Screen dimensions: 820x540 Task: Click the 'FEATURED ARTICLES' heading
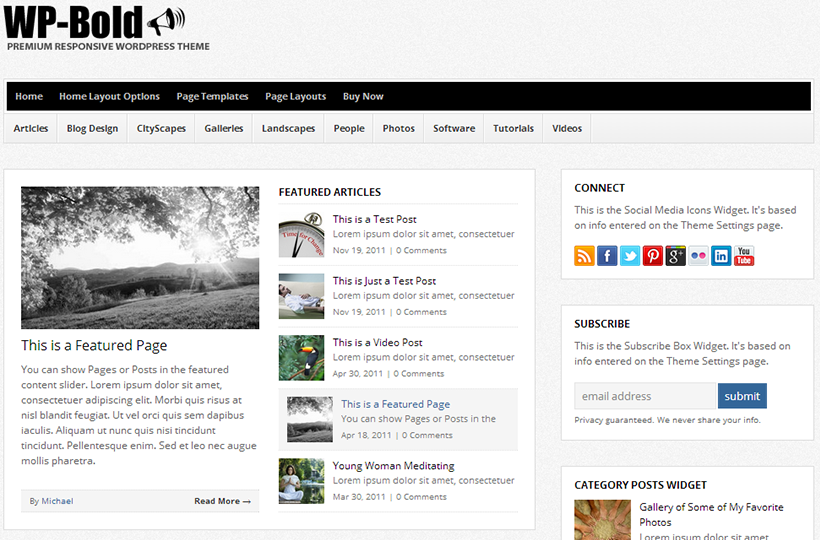point(330,192)
